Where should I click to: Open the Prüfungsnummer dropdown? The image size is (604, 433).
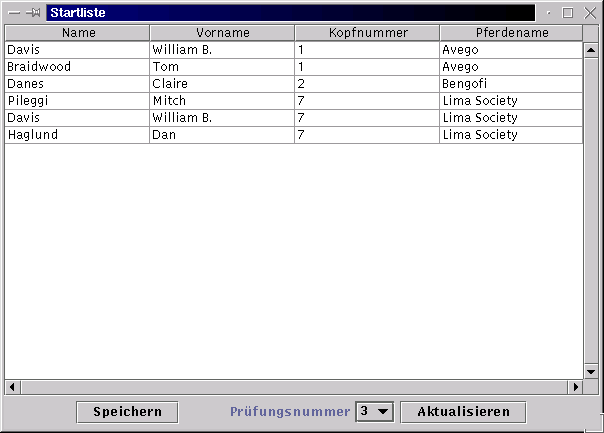(x=374, y=412)
